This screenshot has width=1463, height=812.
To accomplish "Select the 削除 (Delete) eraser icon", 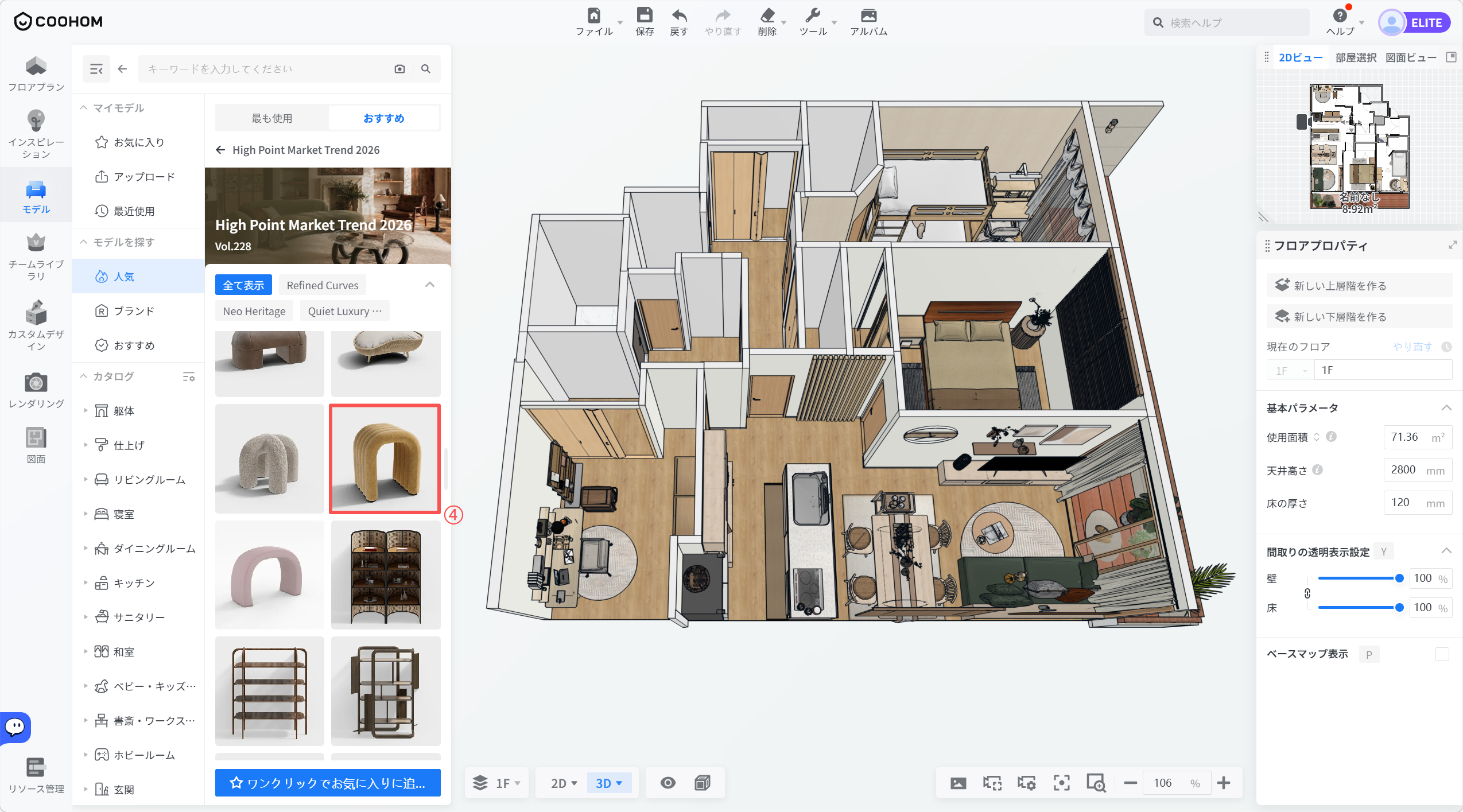I will [x=767, y=16].
